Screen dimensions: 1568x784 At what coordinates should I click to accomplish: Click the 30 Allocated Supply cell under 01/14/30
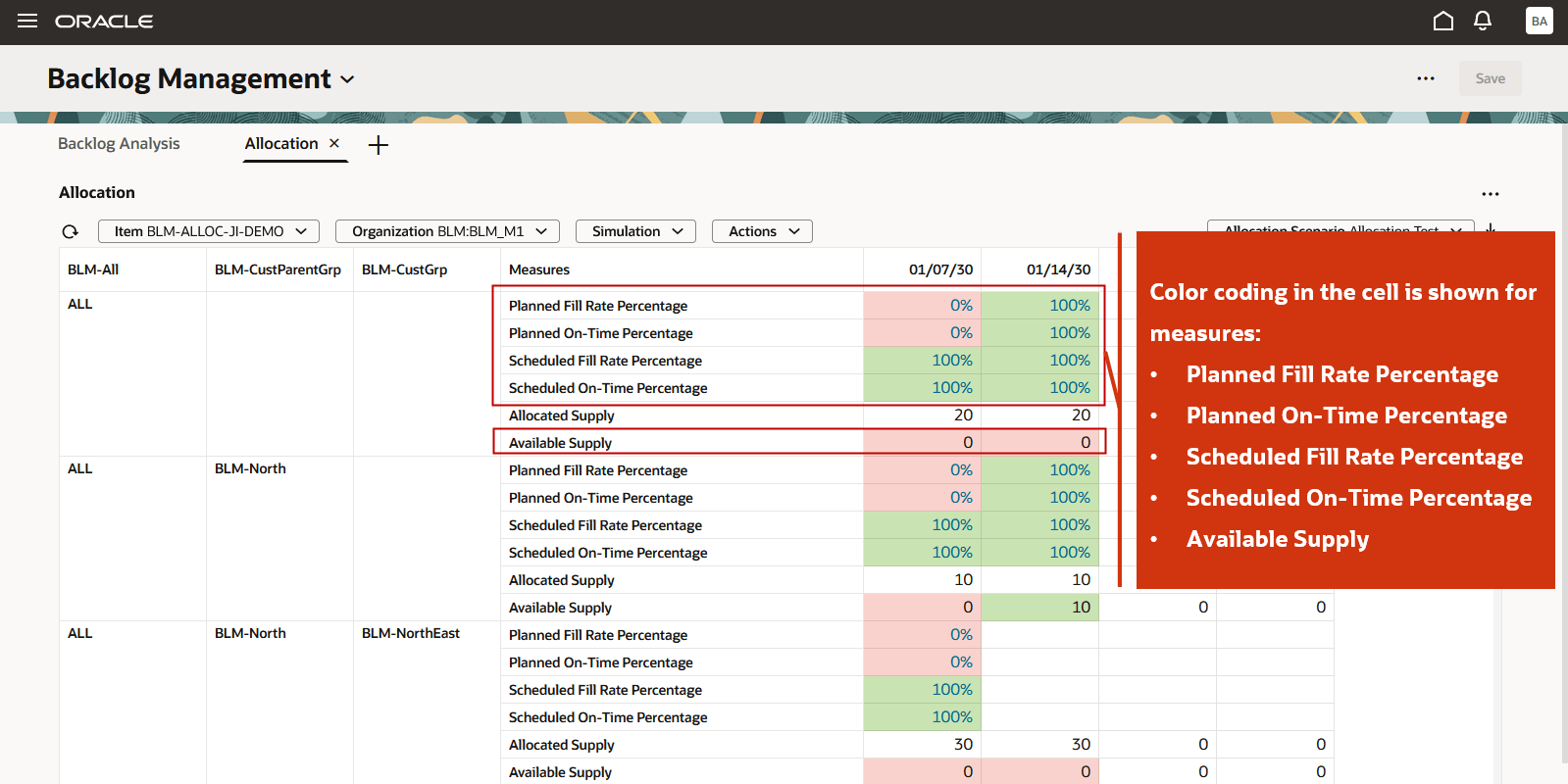1040,745
